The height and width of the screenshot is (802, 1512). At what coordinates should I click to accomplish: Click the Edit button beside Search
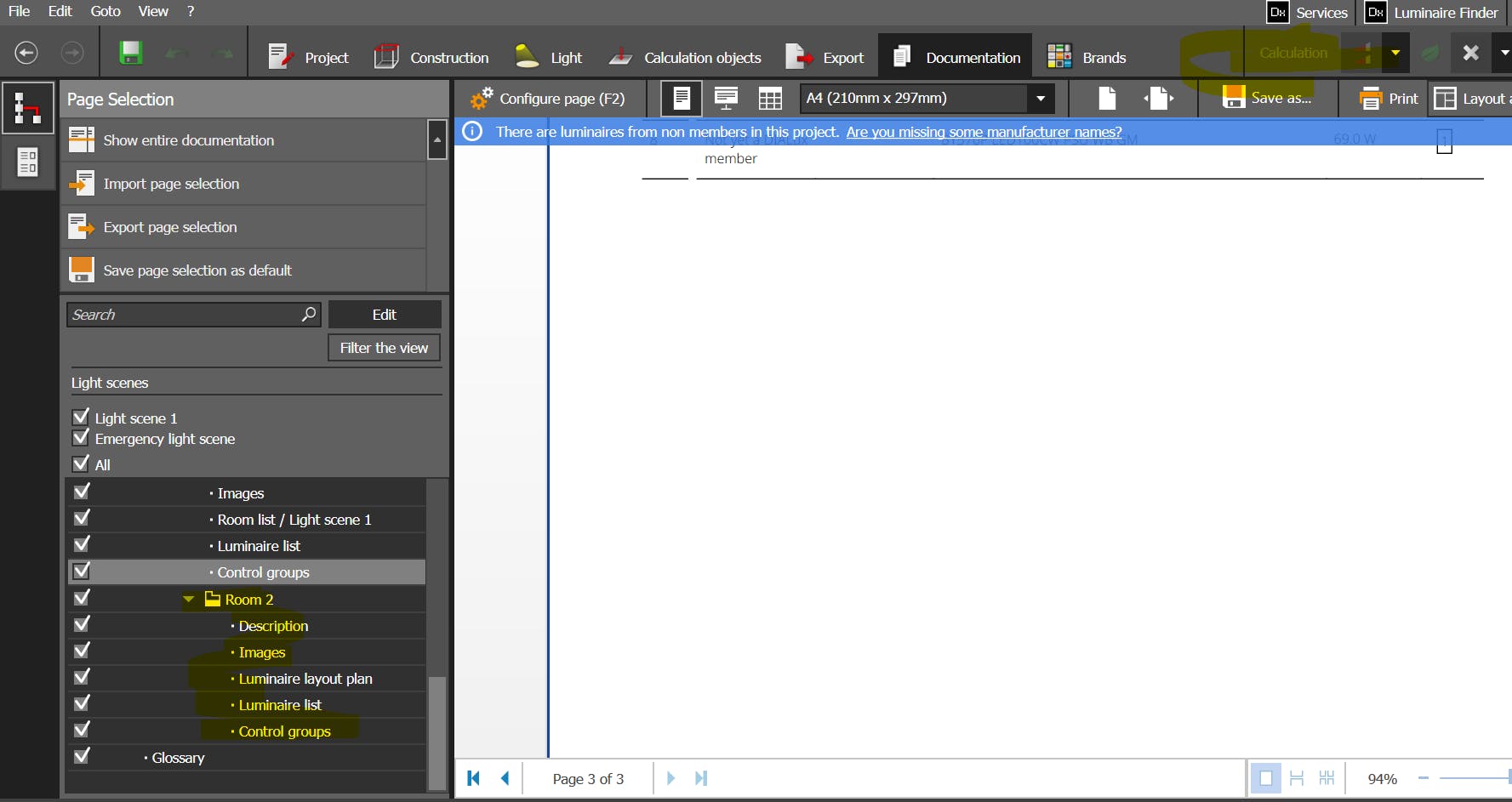pos(385,315)
